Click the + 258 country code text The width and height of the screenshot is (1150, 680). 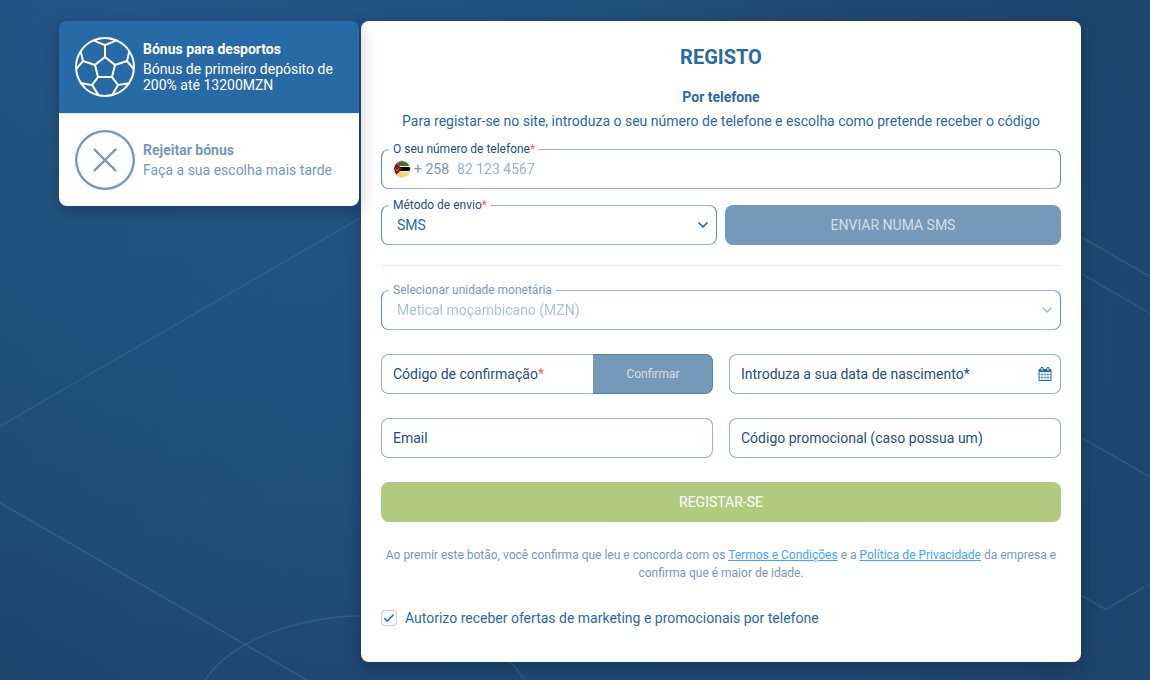[431, 169]
